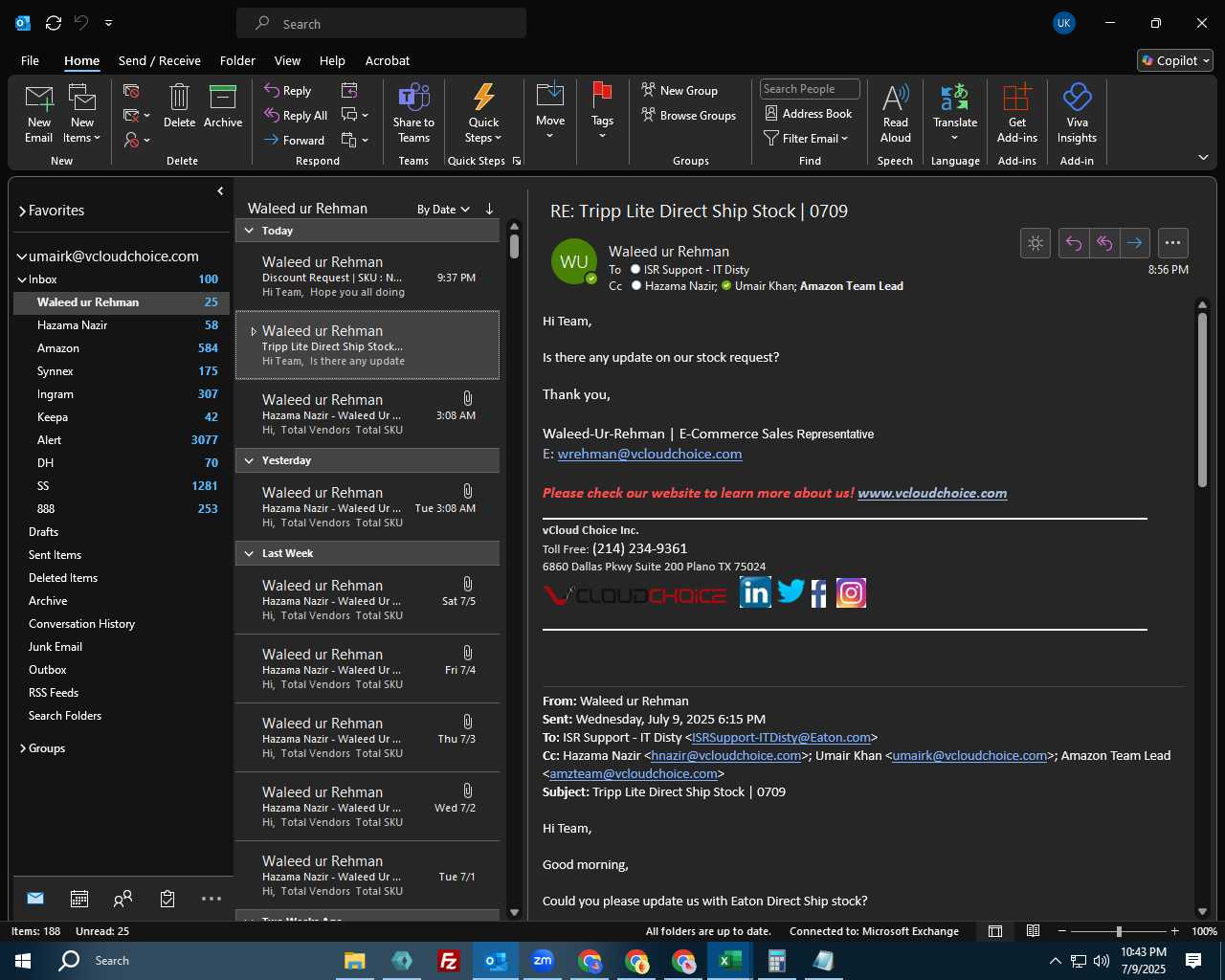Click amzteam@vcloudchoice.com link
Screen dimensions: 1225x980
pyautogui.click(x=634, y=773)
